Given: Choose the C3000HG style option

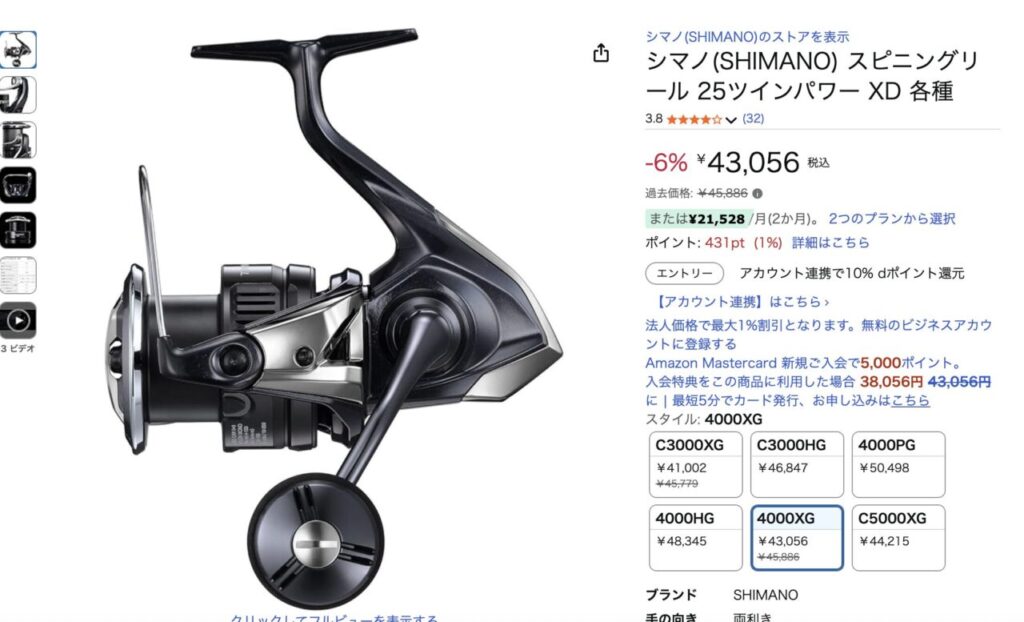Looking at the screenshot, I should pyautogui.click(x=797, y=465).
